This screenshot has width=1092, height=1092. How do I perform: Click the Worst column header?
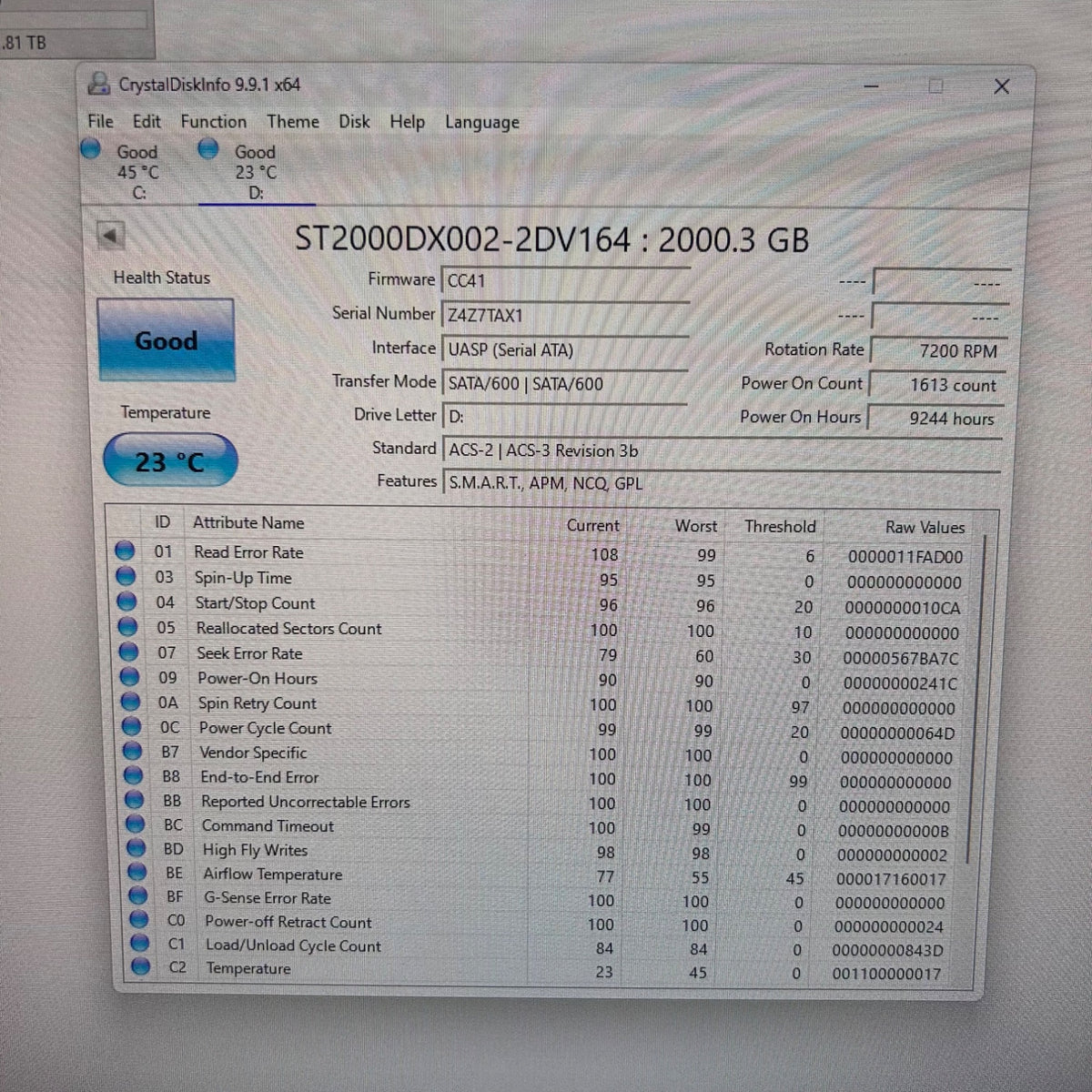pos(696,526)
